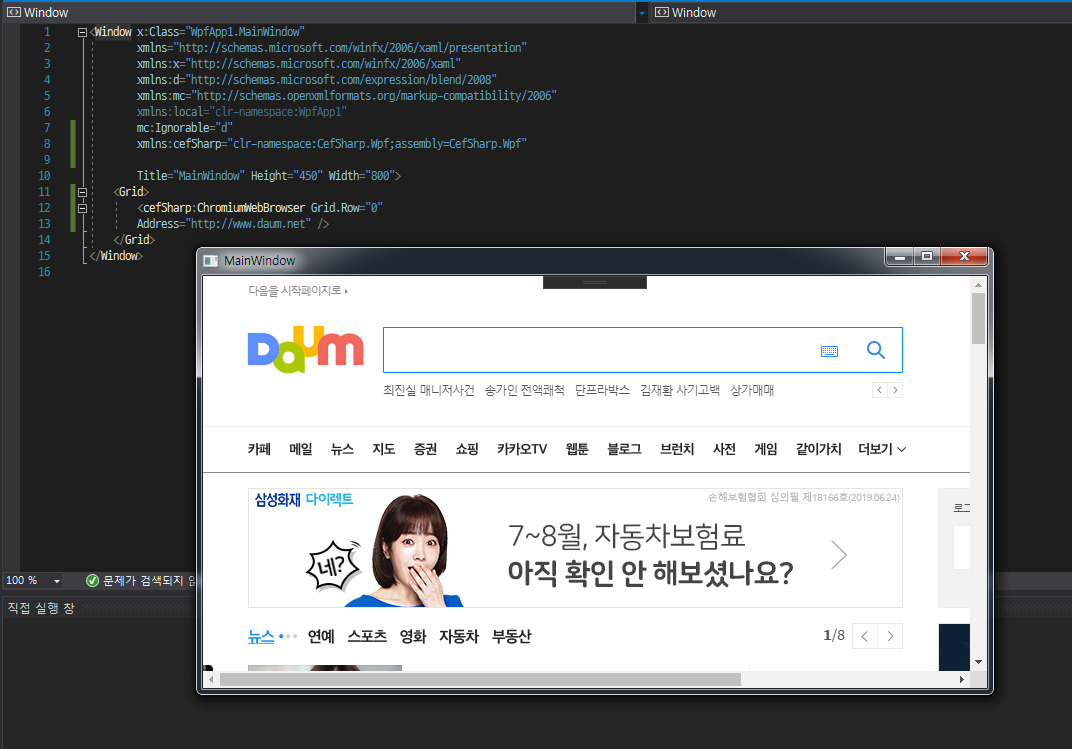Click the green check no-issues status icon
This screenshot has height=749, width=1072.
(x=92, y=580)
